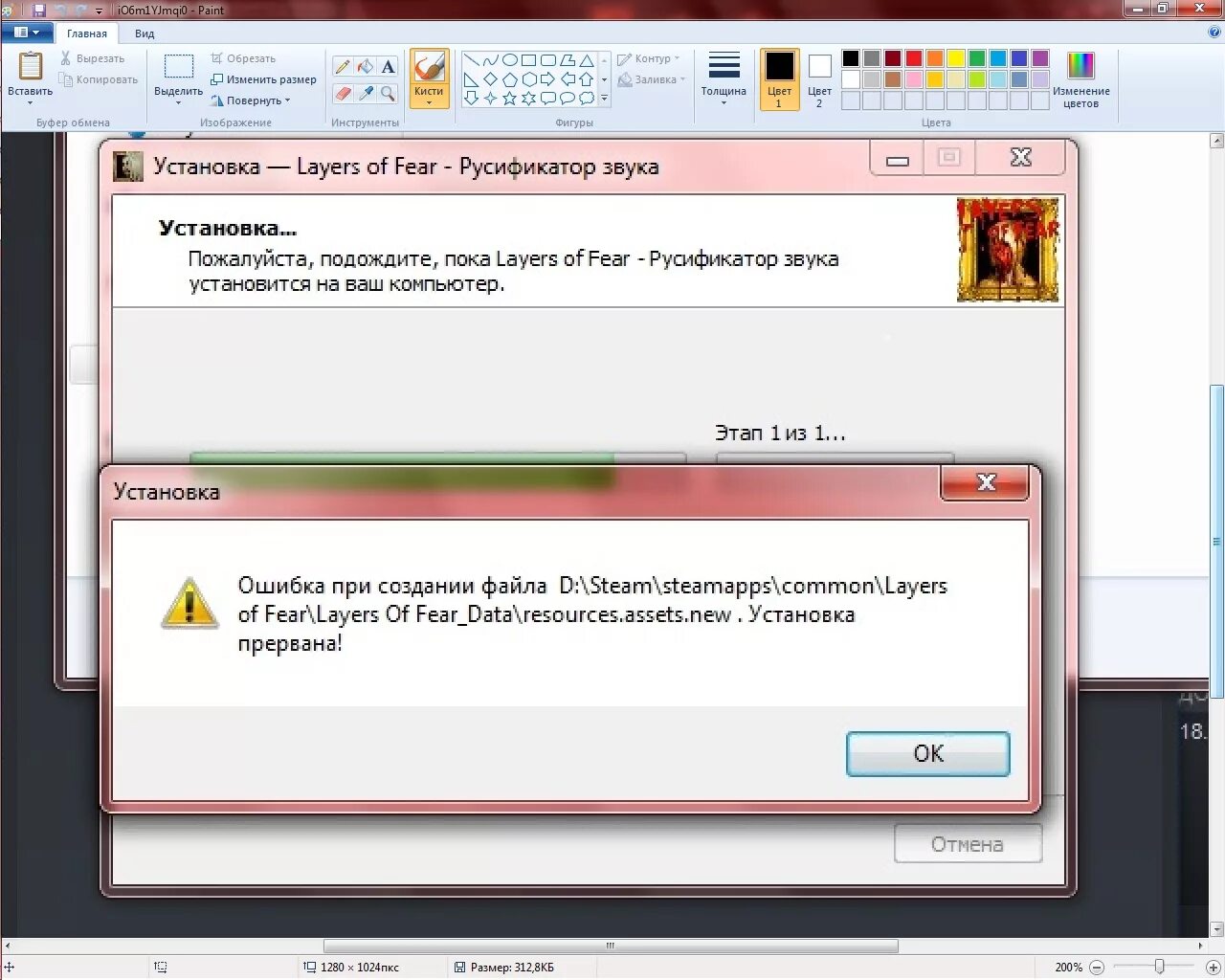Select the curve shape
This screenshot has height=980, width=1225.
tap(490, 60)
